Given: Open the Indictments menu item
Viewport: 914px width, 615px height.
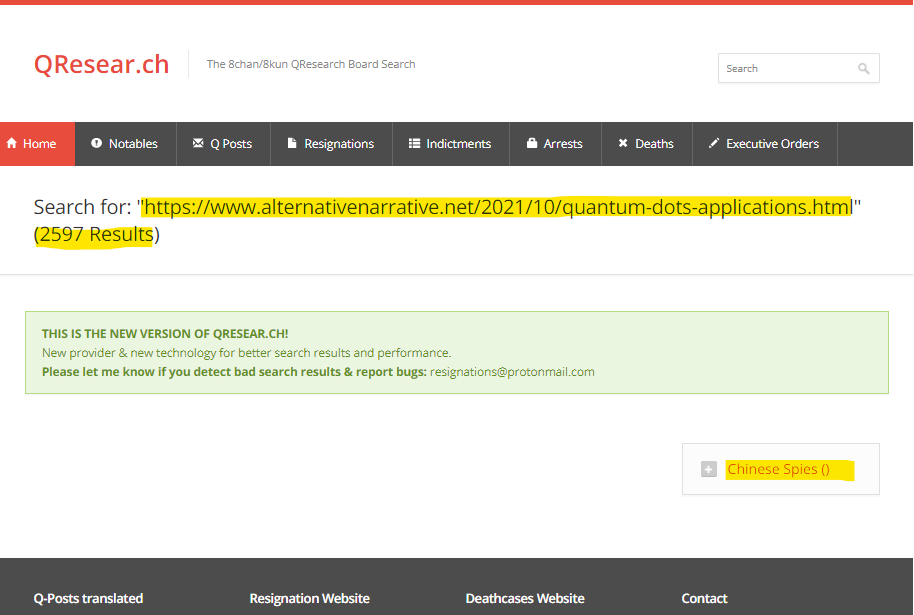Looking at the screenshot, I should point(451,144).
